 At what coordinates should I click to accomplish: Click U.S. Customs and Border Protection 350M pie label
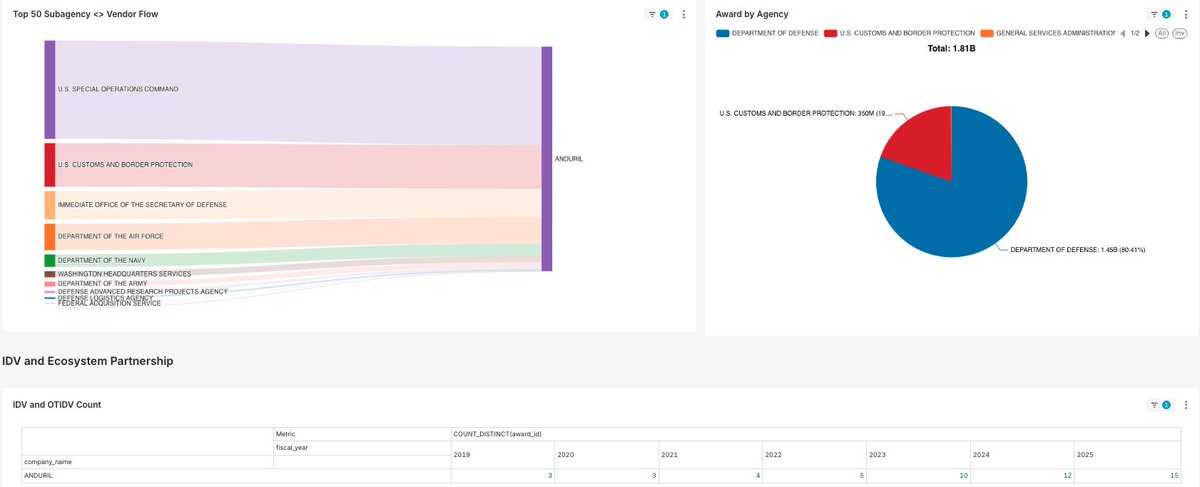[x=805, y=113]
